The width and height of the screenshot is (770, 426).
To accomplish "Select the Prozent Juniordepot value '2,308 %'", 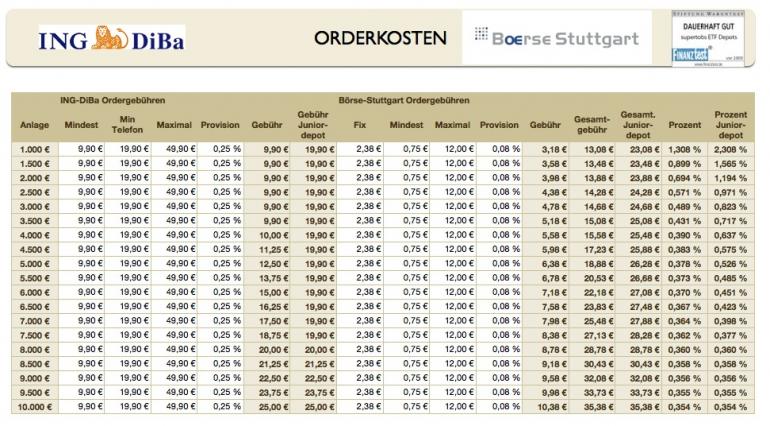I will [731, 149].
